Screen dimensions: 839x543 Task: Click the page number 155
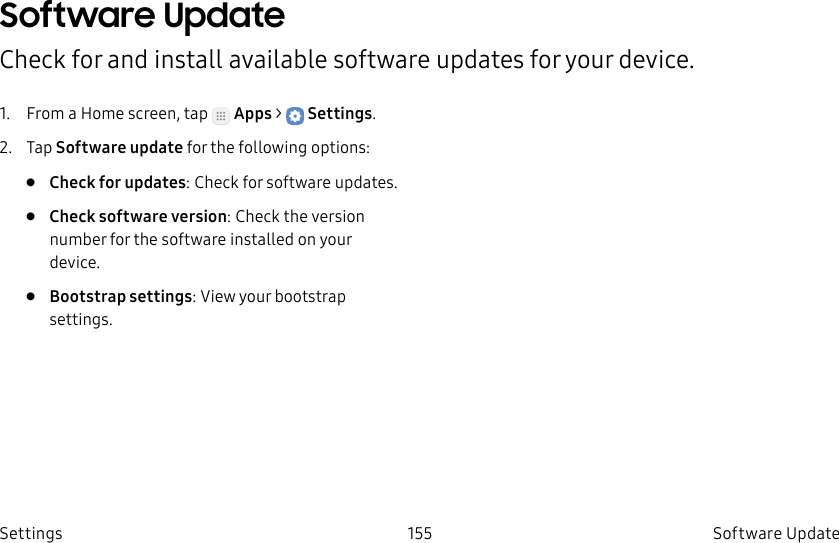[x=420, y=533]
